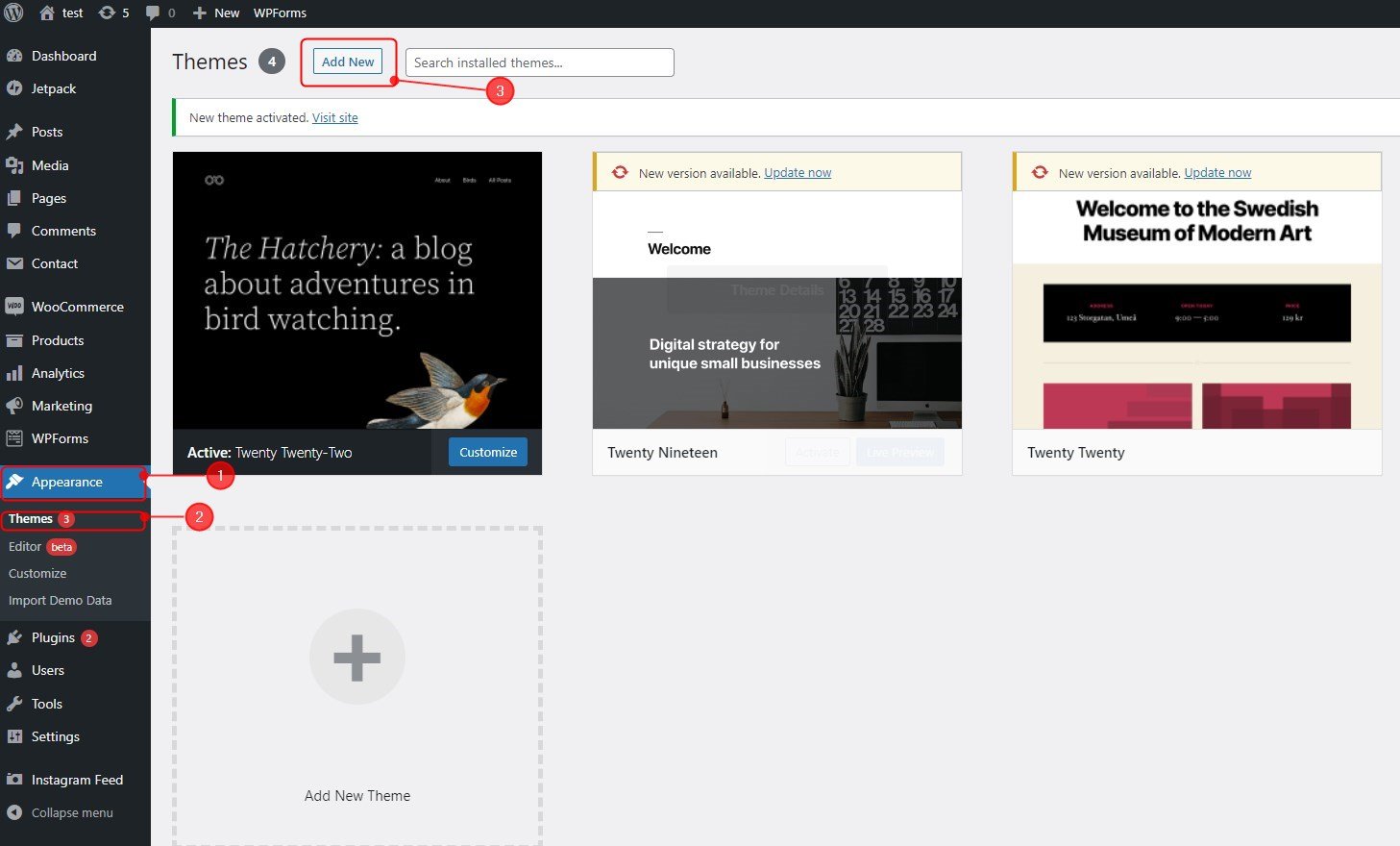Click the Plugins plug icon
The width and height of the screenshot is (1400, 846).
(x=14, y=637)
